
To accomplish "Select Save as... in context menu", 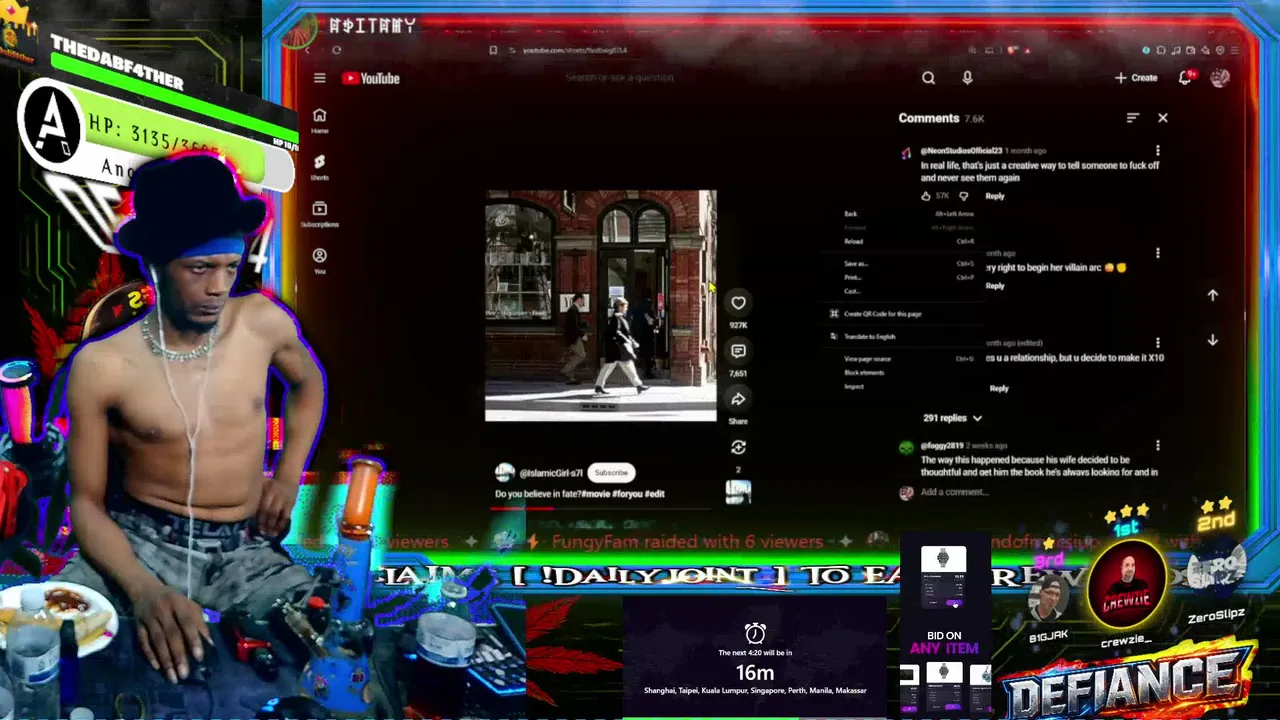I will pyautogui.click(x=908, y=264).
